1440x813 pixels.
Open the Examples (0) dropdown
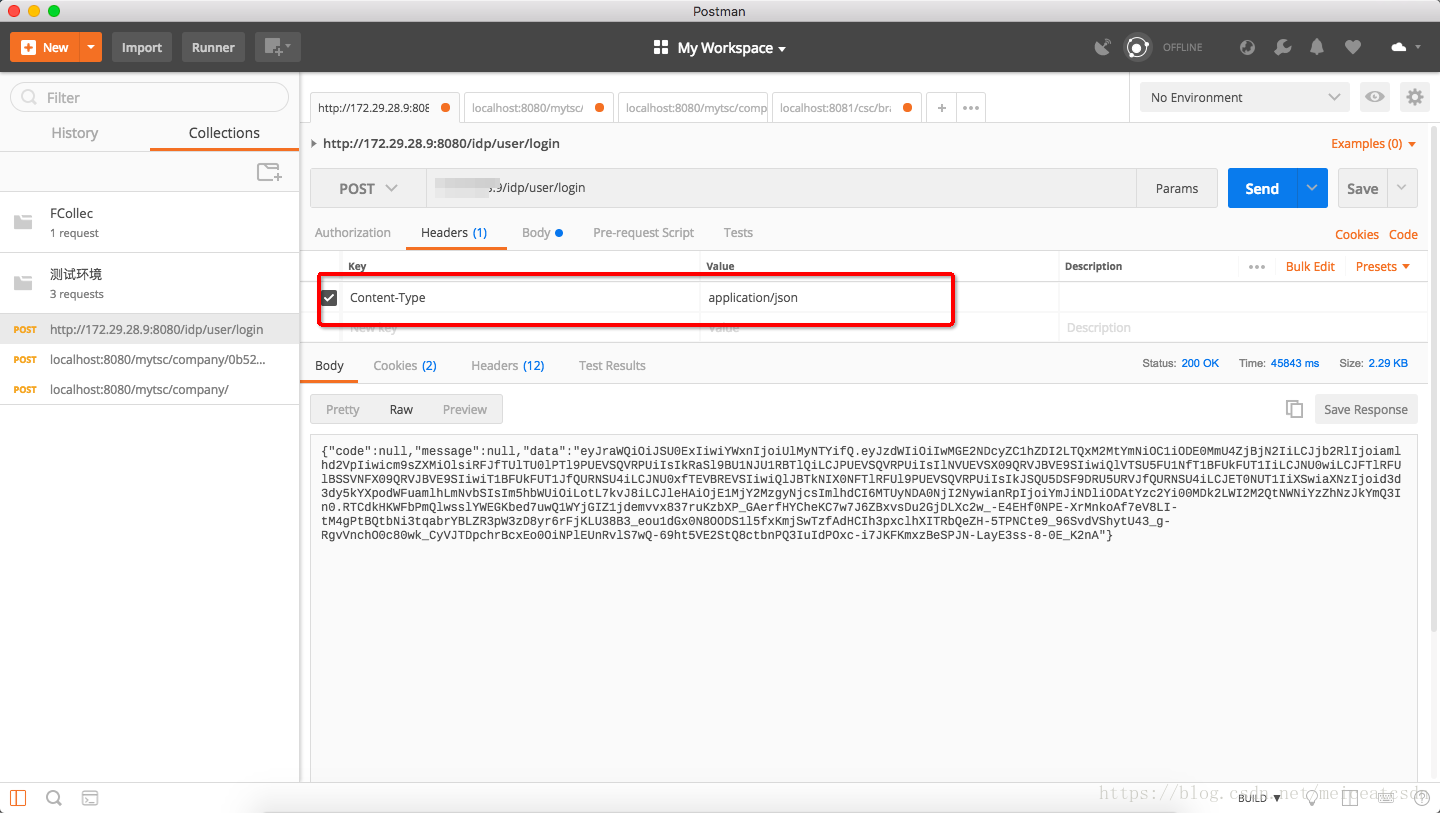click(x=1374, y=144)
